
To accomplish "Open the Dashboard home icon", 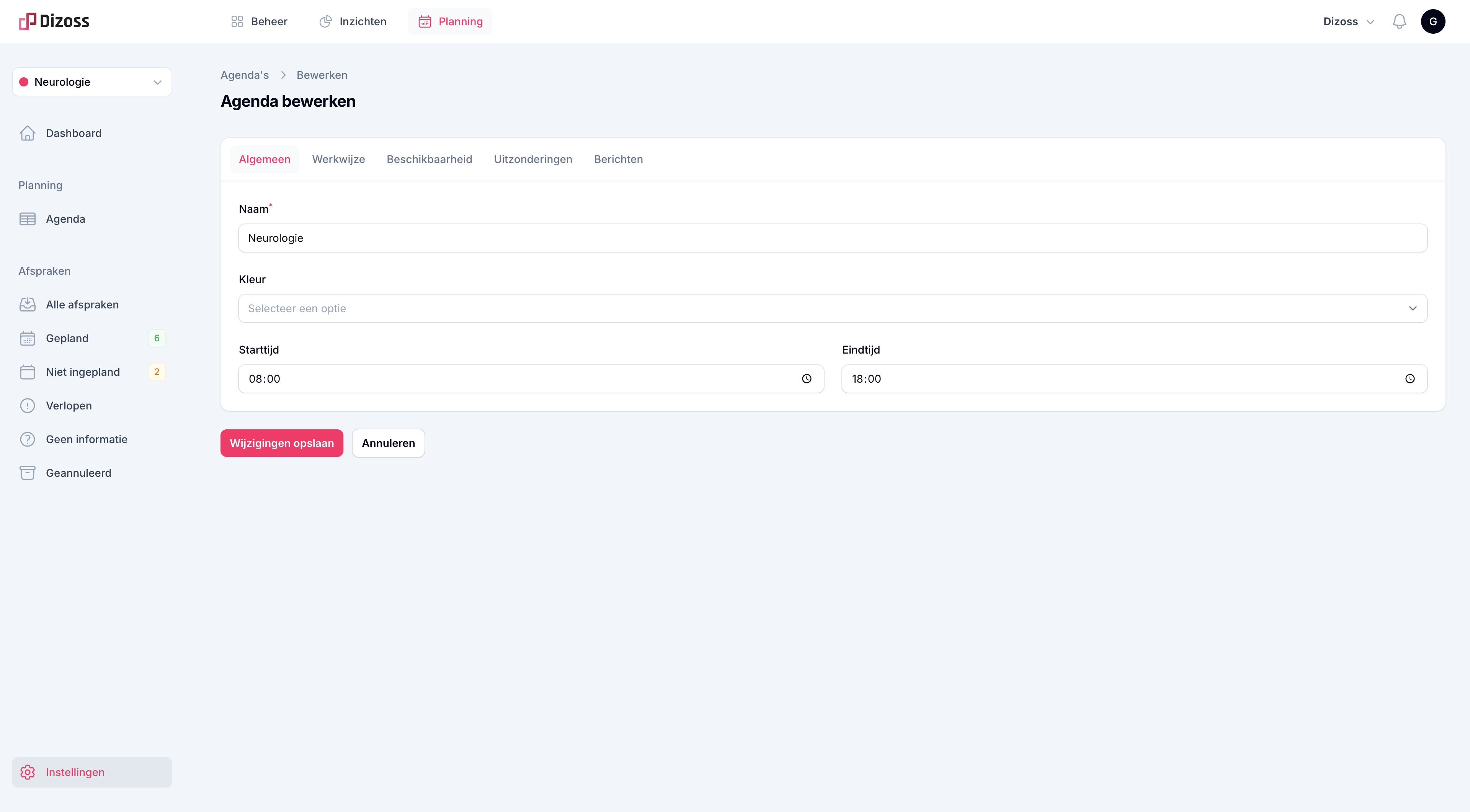I will [x=28, y=133].
